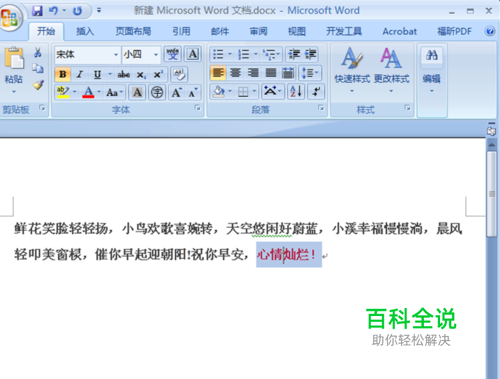Apply character border A icon
The width and height of the screenshot is (500, 379).
click(x=193, y=54)
